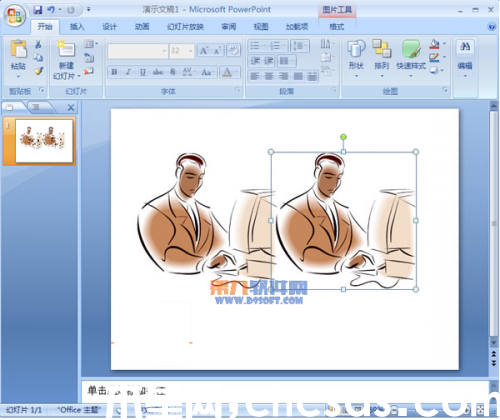Align text to the right
500x420 pixels.
pos(283,76)
